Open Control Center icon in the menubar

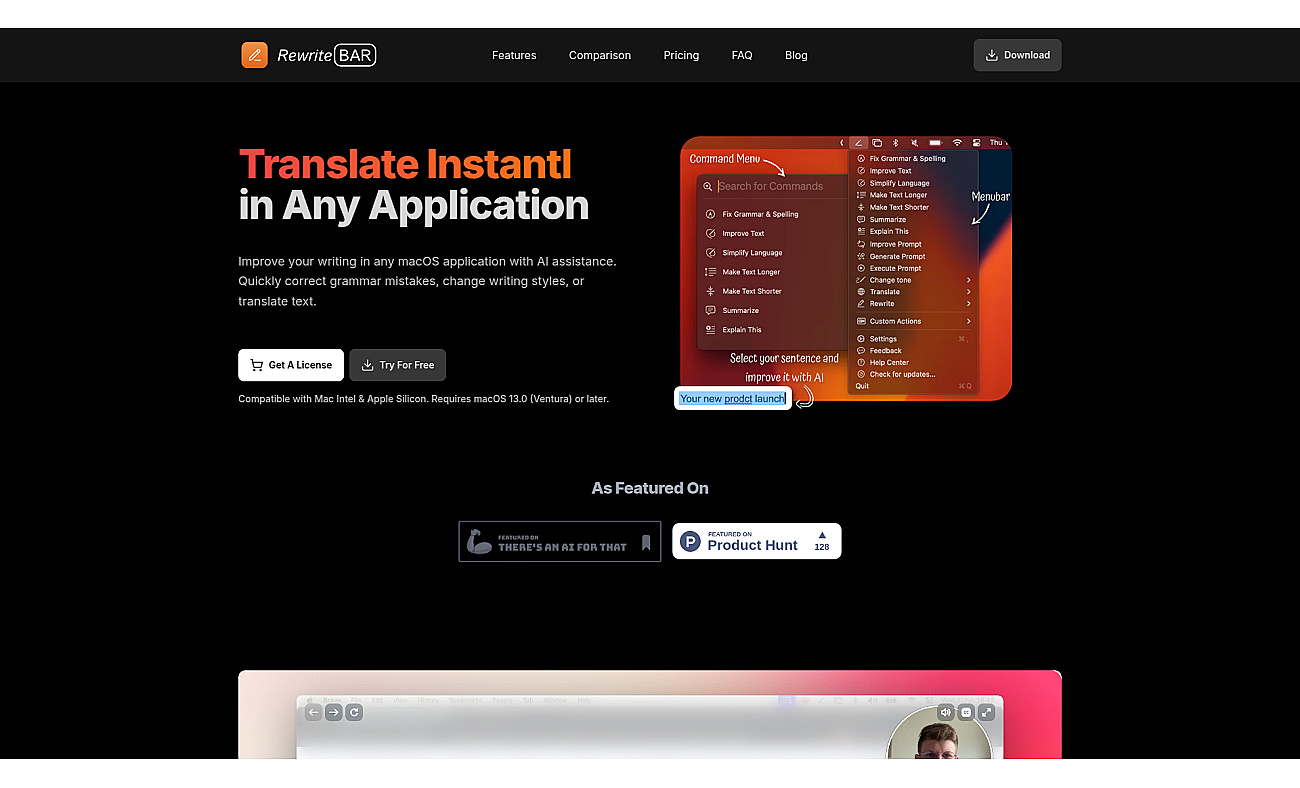[x=976, y=143]
